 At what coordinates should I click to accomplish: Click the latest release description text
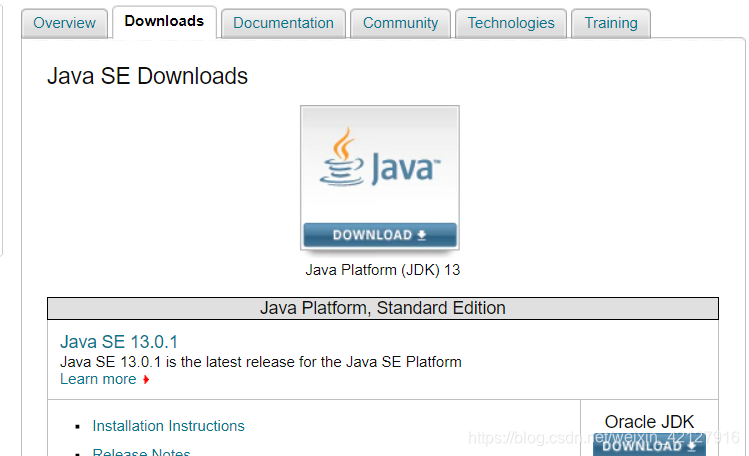pos(261,362)
